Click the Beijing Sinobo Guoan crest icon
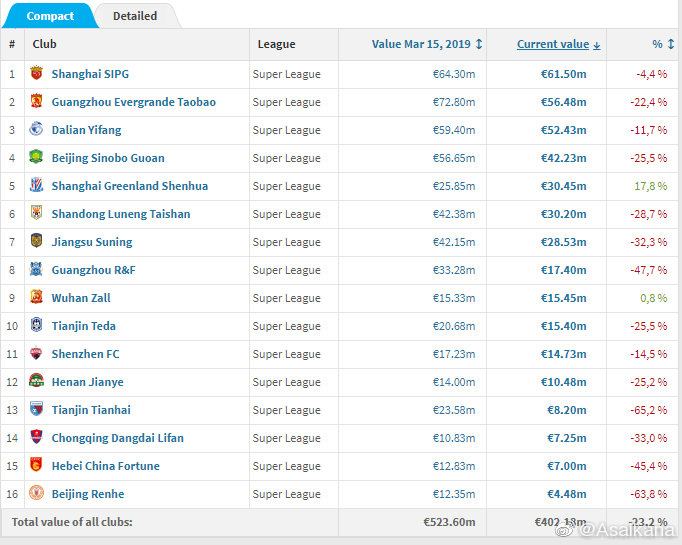This screenshot has height=545, width=682. [x=37, y=158]
